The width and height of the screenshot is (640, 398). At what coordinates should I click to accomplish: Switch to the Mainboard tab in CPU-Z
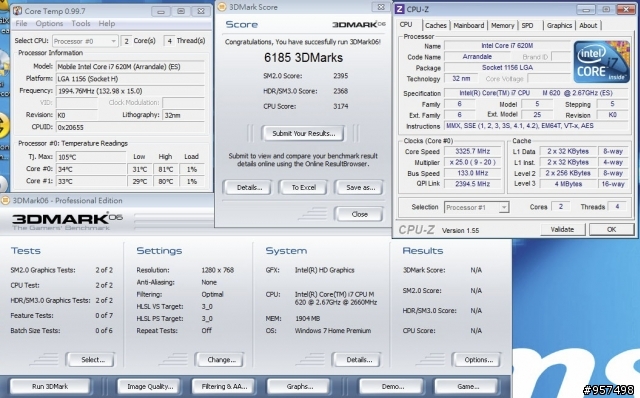tap(469, 25)
